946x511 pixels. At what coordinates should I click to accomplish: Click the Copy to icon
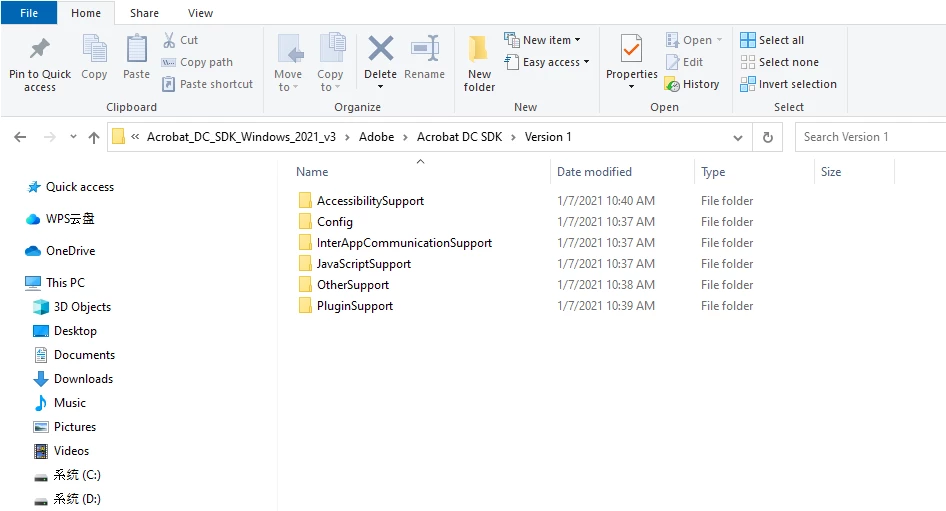pyautogui.click(x=332, y=48)
